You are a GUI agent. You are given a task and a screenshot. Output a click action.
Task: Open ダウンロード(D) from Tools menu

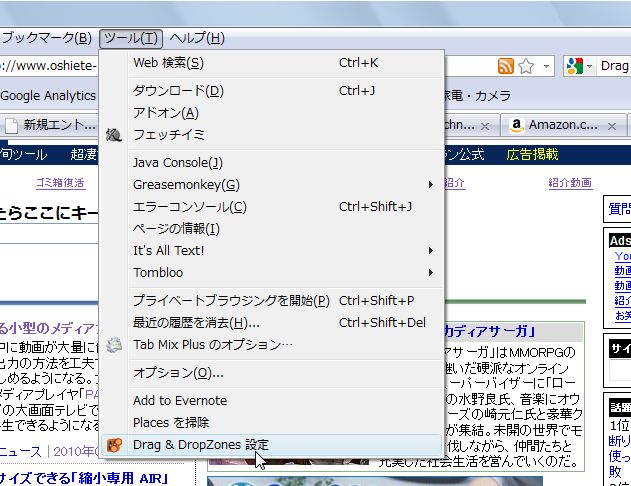click(272, 91)
